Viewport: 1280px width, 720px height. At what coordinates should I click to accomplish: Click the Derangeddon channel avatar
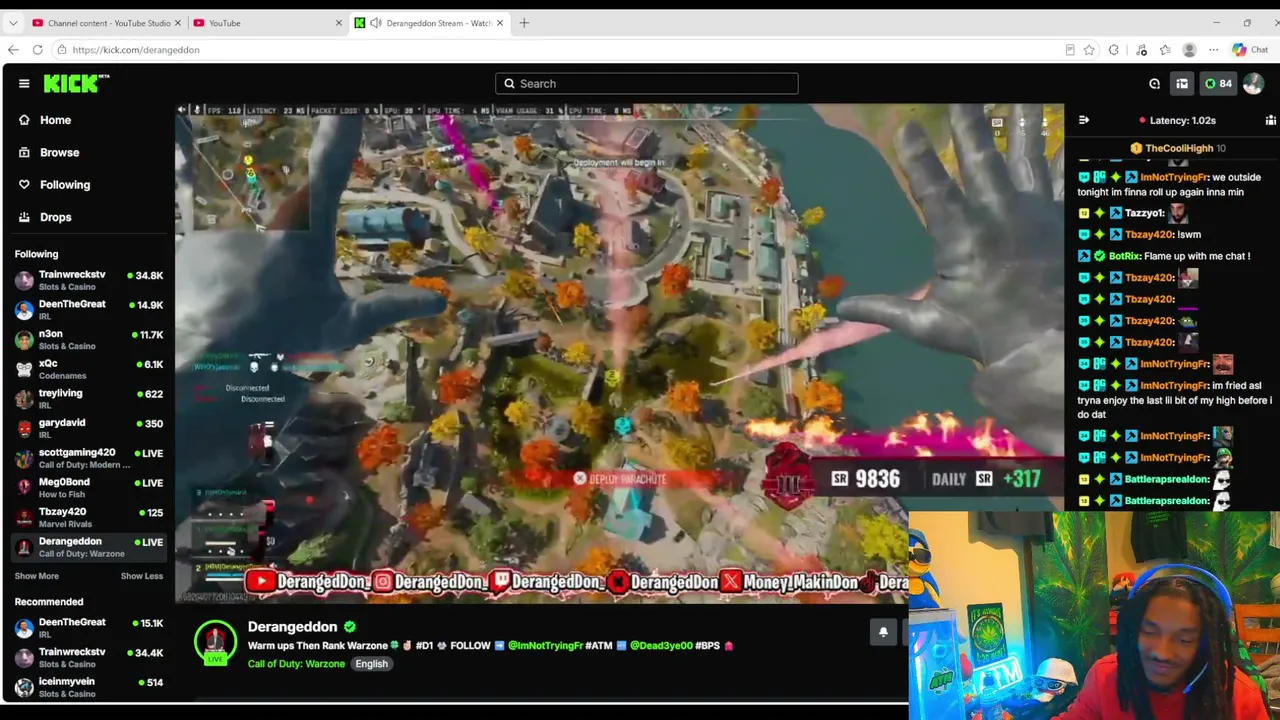point(215,642)
